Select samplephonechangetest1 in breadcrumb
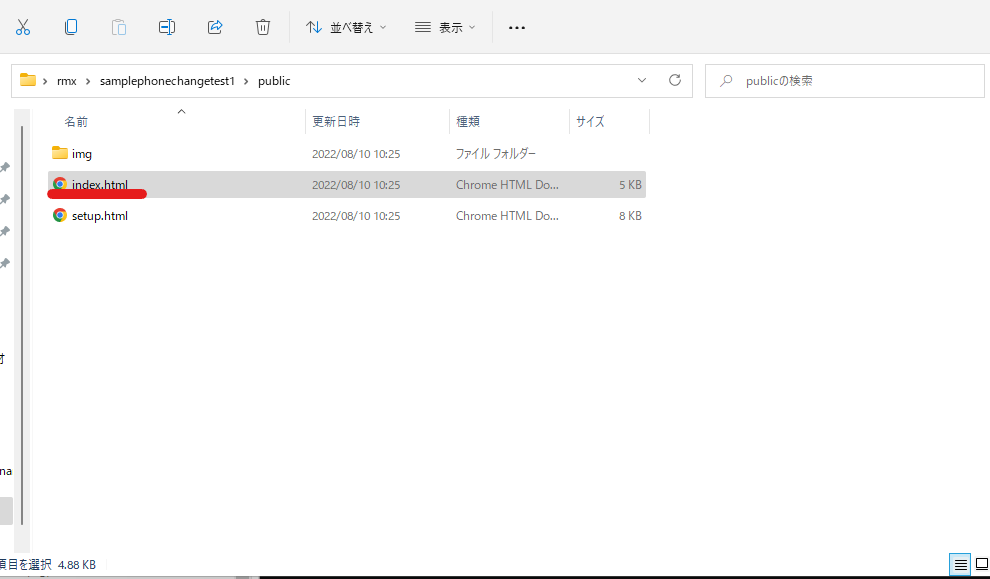Image resolution: width=990 pixels, height=579 pixels. [x=167, y=81]
